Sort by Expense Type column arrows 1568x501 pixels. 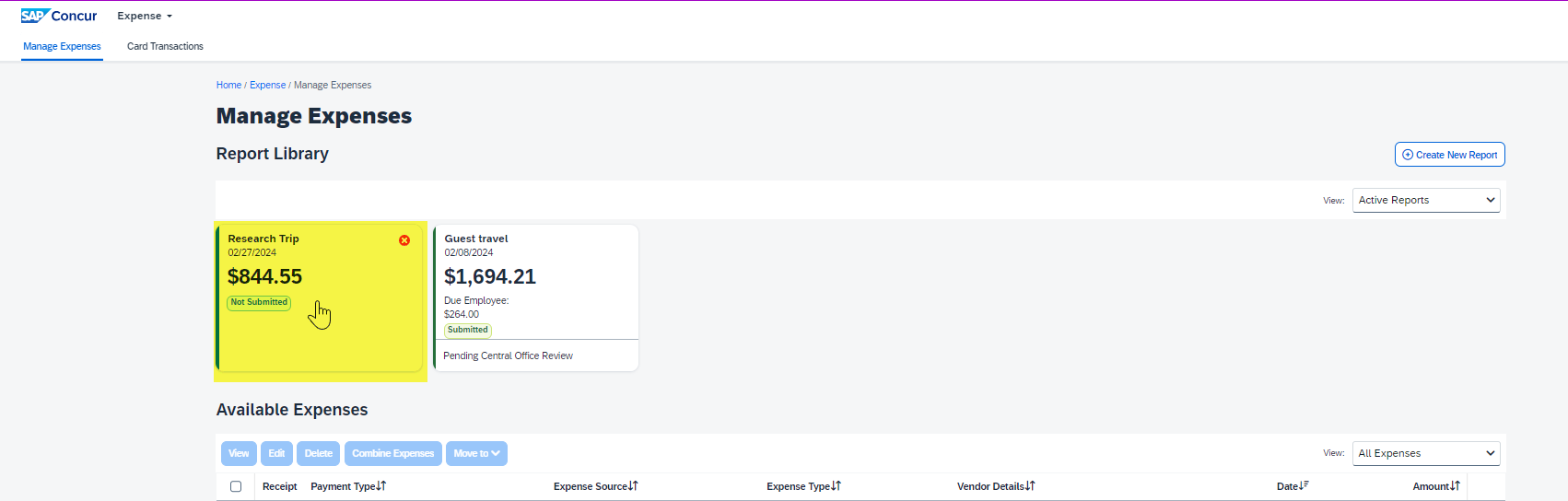(x=837, y=486)
